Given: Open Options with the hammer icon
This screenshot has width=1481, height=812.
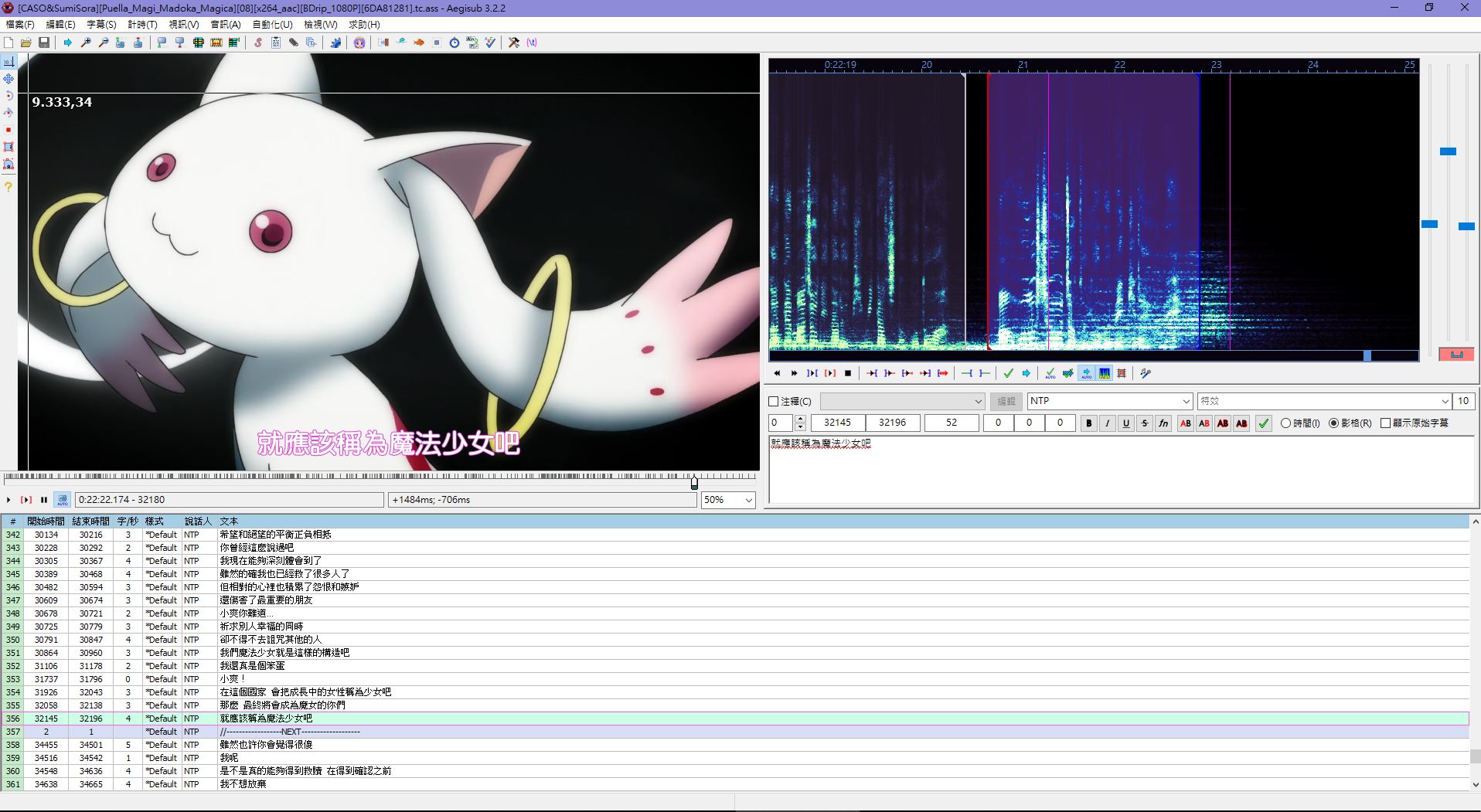Looking at the screenshot, I should pos(514,42).
